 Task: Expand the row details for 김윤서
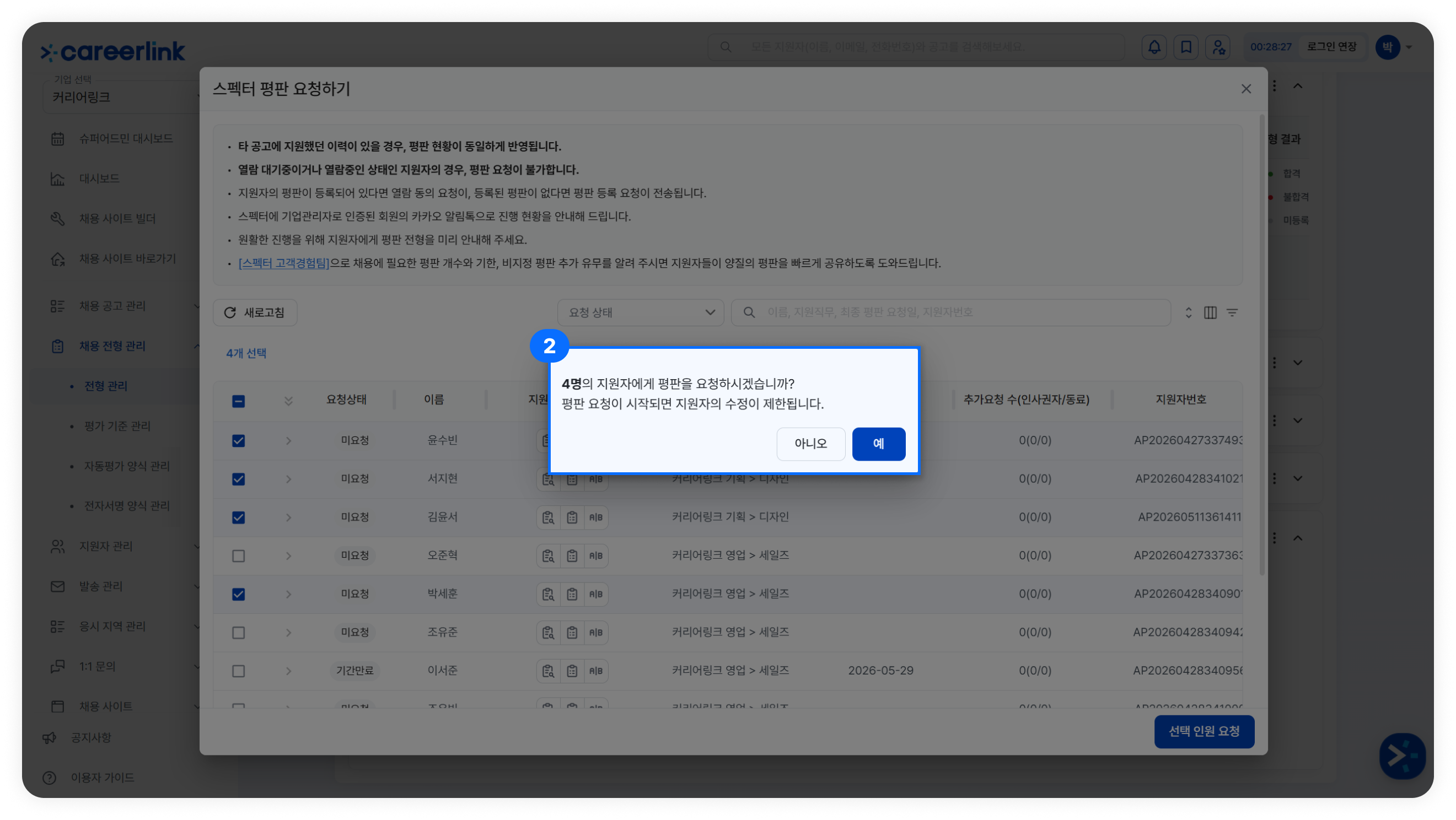pyautogui.click(x=288, y=517)
